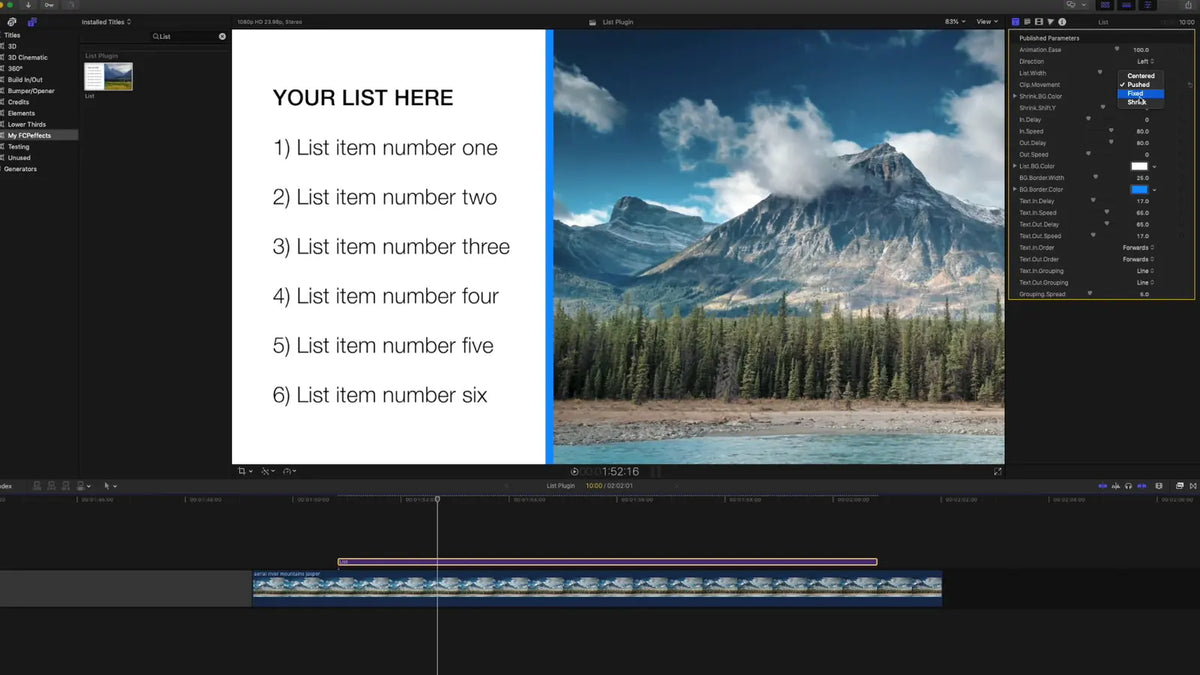This screenshot has width=1200, height=675.
Task: Click the viewer Play button
Action: [574, 471]
